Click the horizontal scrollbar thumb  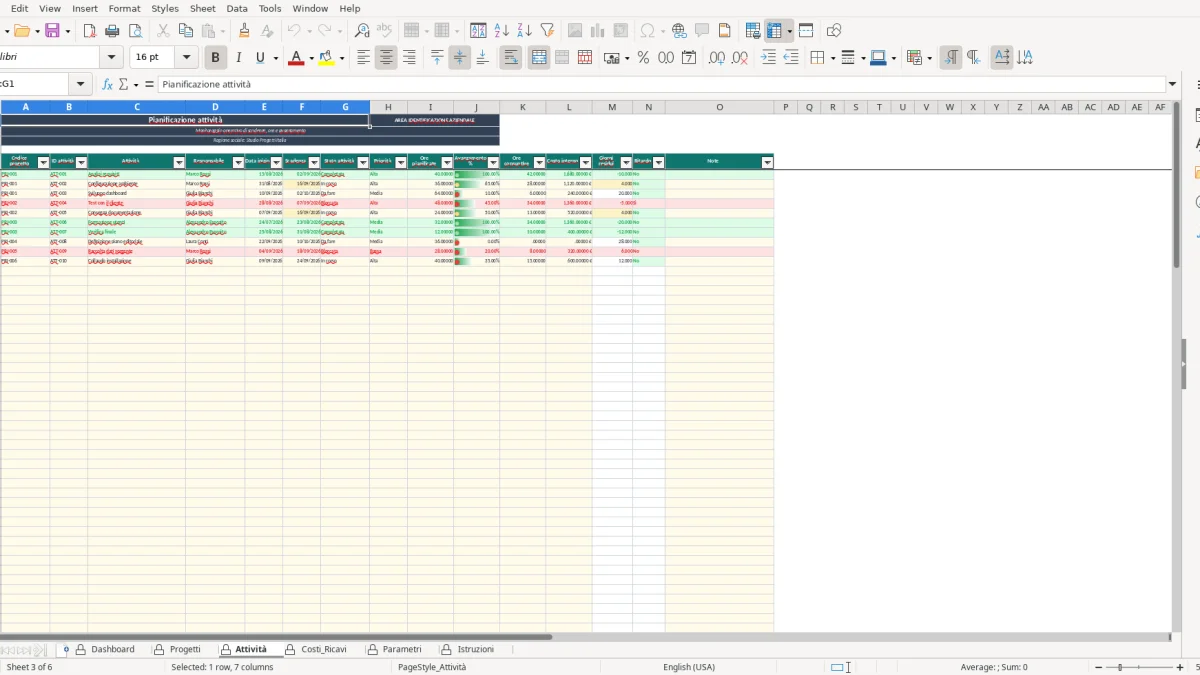276,636
